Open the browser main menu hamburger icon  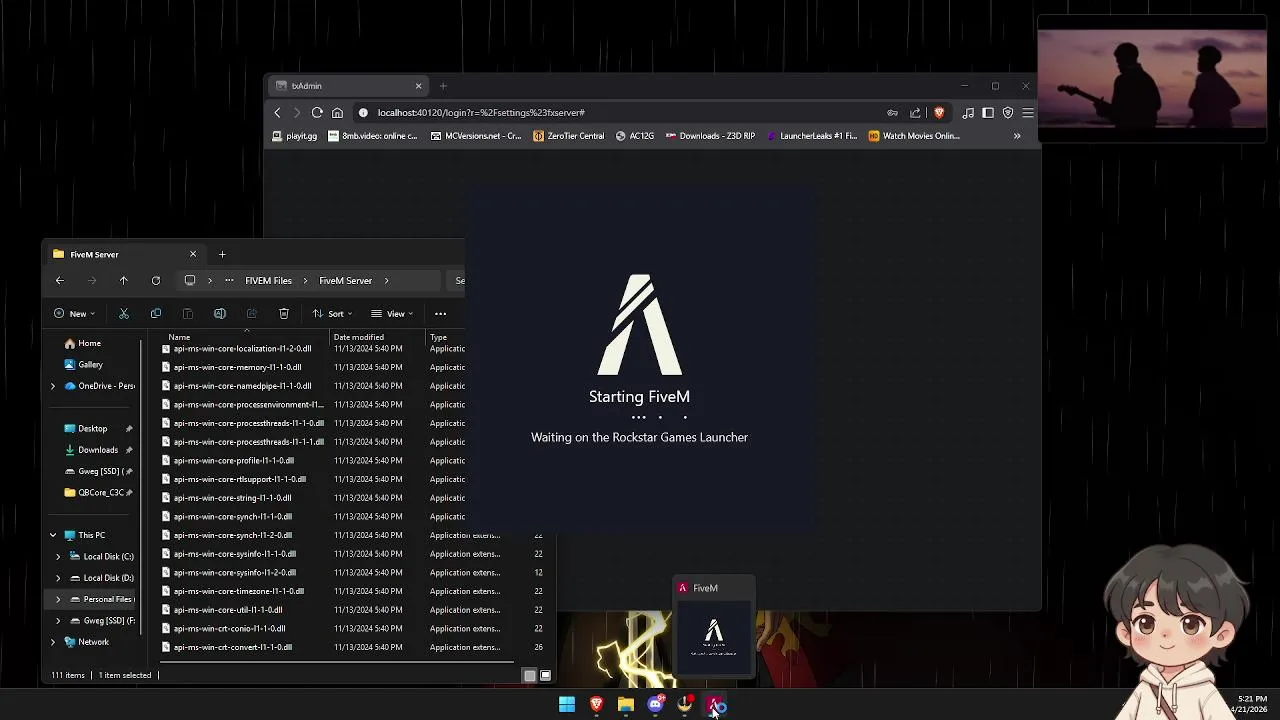pyautogui.click(x=1028, y=113)
